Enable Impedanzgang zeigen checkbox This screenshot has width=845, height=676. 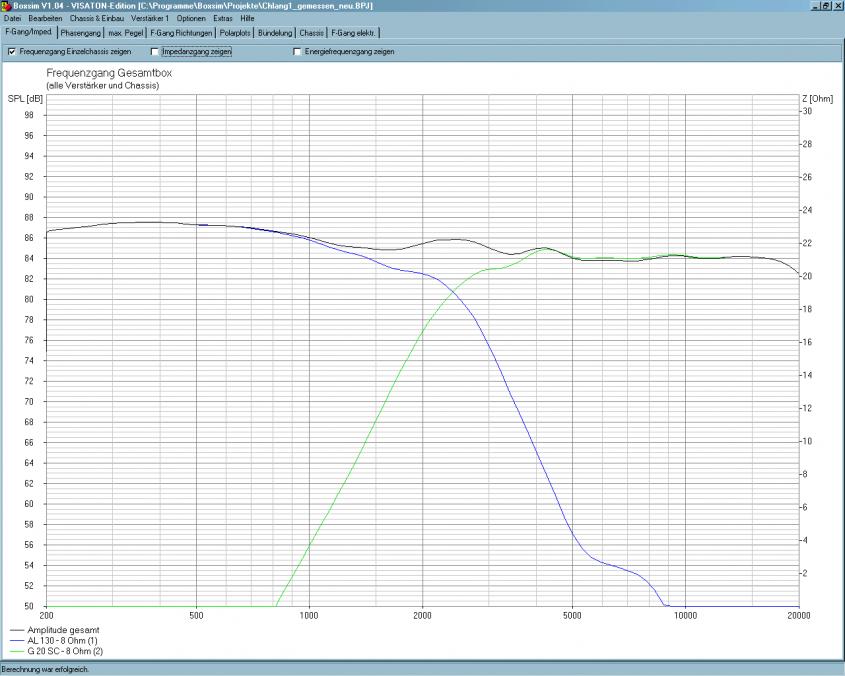click(x=155, y=51)
